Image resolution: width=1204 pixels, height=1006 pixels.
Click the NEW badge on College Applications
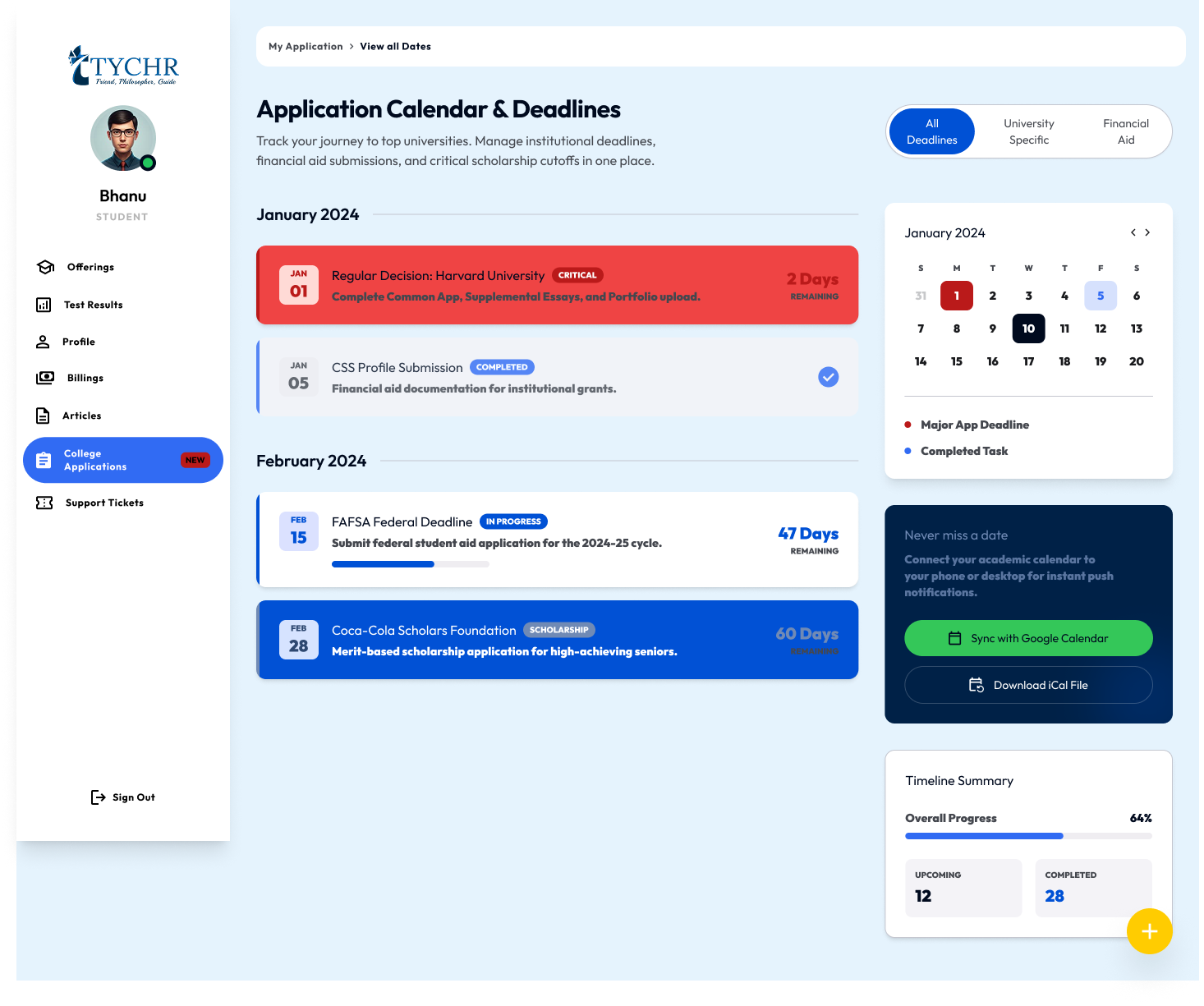point(195,460)
